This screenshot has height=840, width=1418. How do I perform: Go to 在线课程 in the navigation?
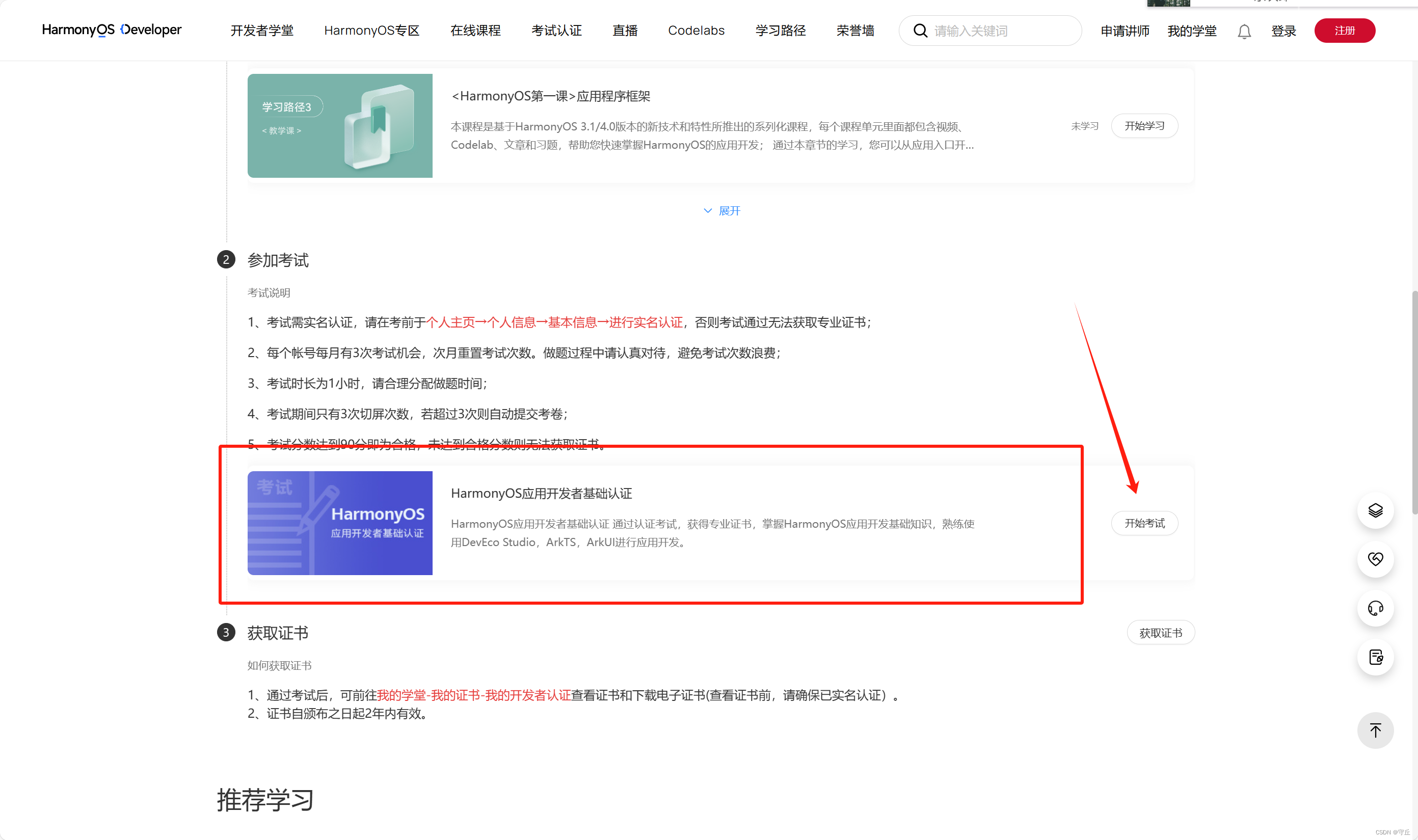click(x=475, y=31)
